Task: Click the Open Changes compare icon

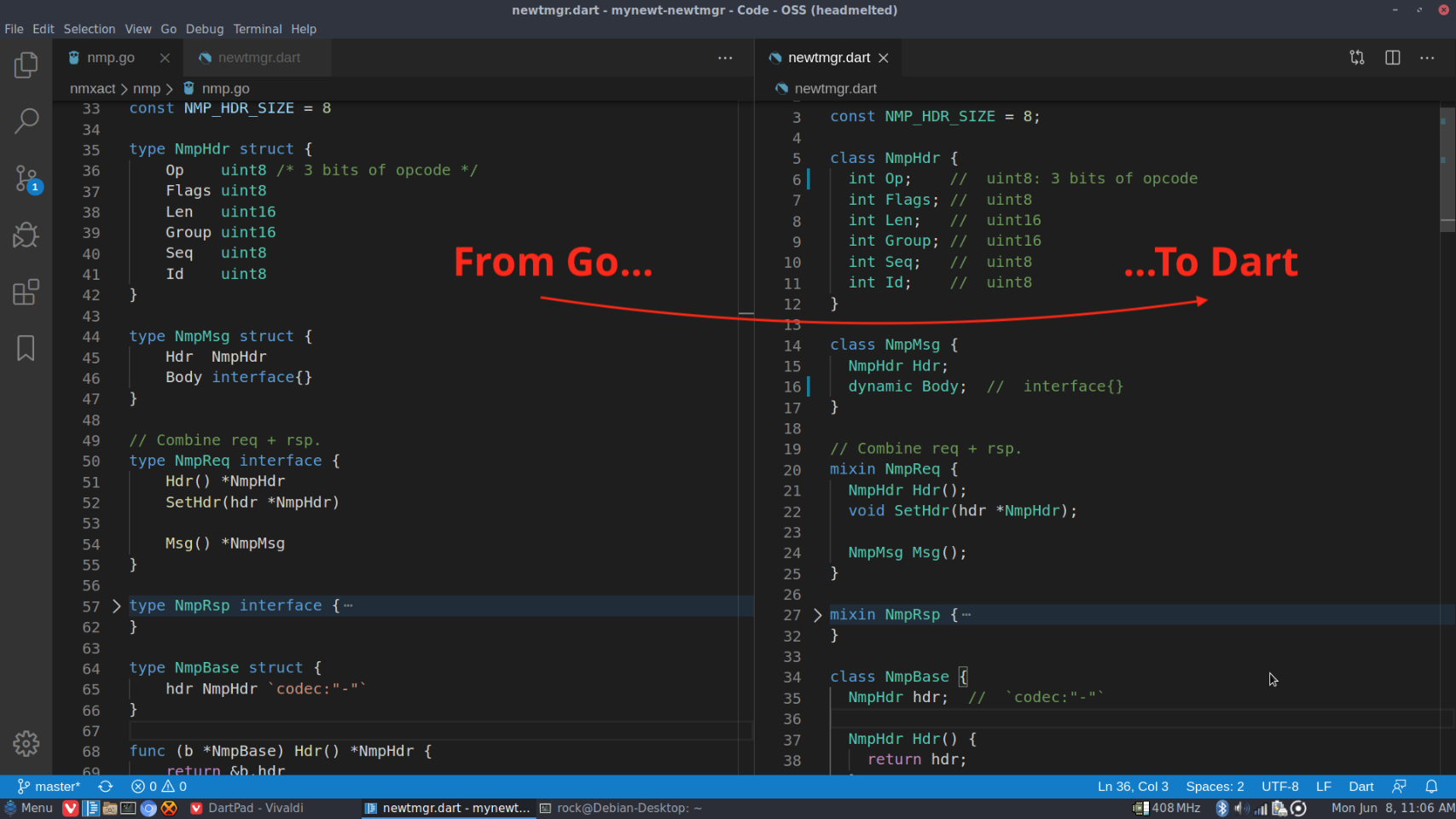Action: [x=1357, y=57]
